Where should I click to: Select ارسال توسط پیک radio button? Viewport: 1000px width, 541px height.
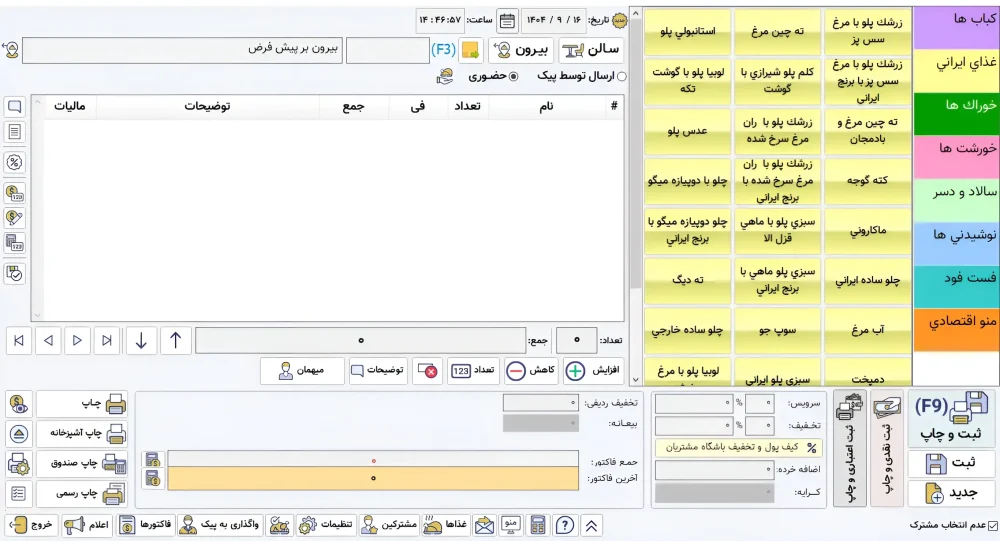point(622,77)
